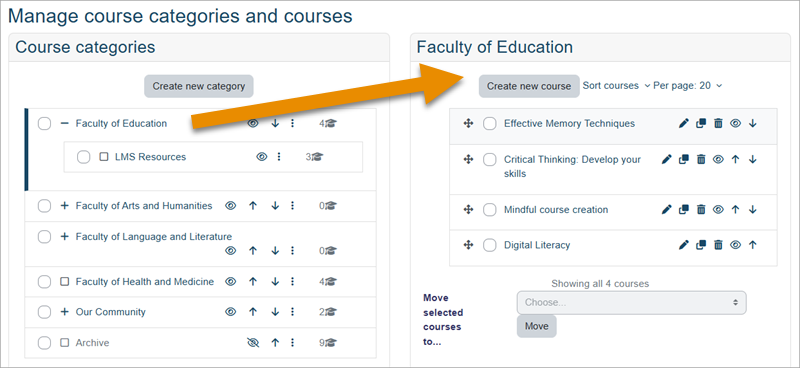The width and height of the screenshot is (800, 368).
Task: Move Faculty of Arts and Humanities up
Action: (253, 206)
